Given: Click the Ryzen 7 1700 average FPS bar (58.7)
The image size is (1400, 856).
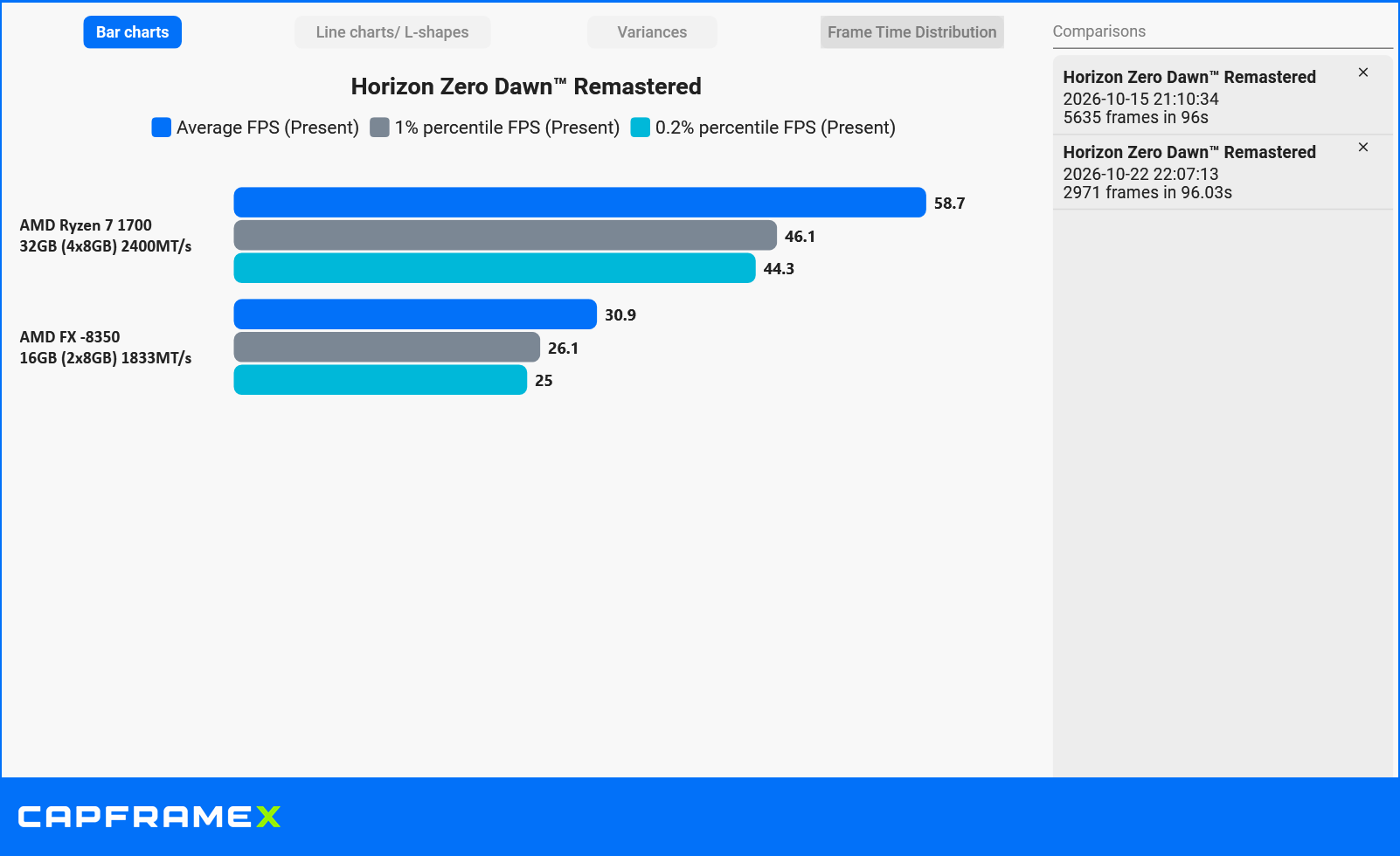Looking at the screenshot, I should (579, 203).
